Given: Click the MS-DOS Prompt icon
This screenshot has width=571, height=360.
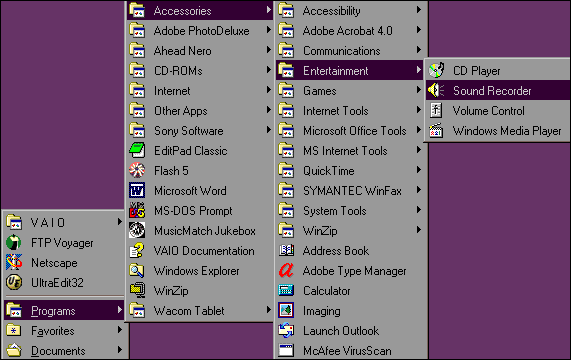Looking at the screenshot, I should coord(137,210).
